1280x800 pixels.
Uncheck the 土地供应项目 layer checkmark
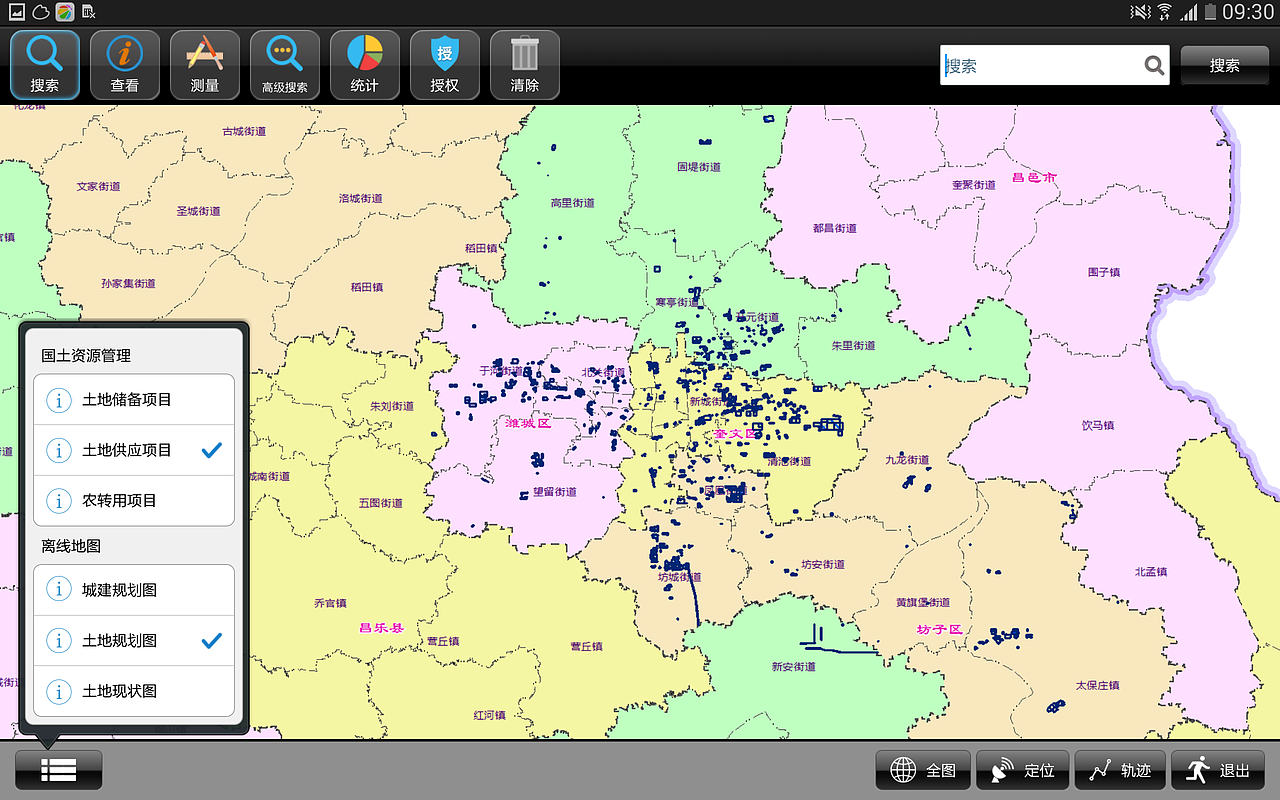pos(211,450)
